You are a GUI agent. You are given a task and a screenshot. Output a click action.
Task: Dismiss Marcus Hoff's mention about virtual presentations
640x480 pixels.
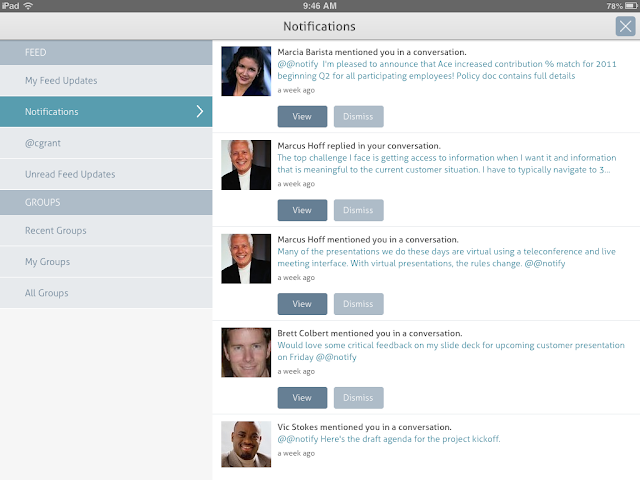358,304
